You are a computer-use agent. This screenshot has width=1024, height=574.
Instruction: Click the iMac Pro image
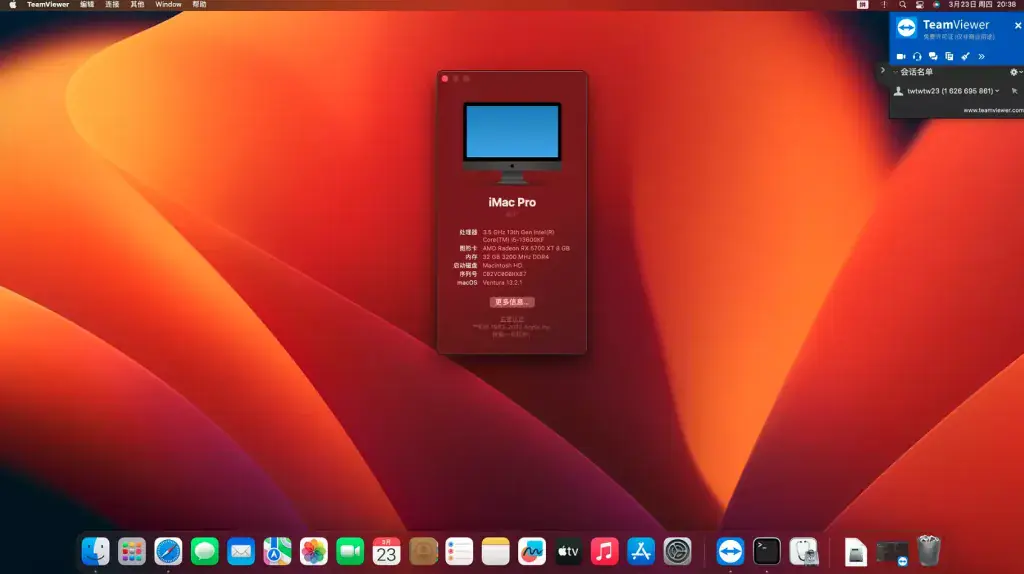click(x=512, y=142)
